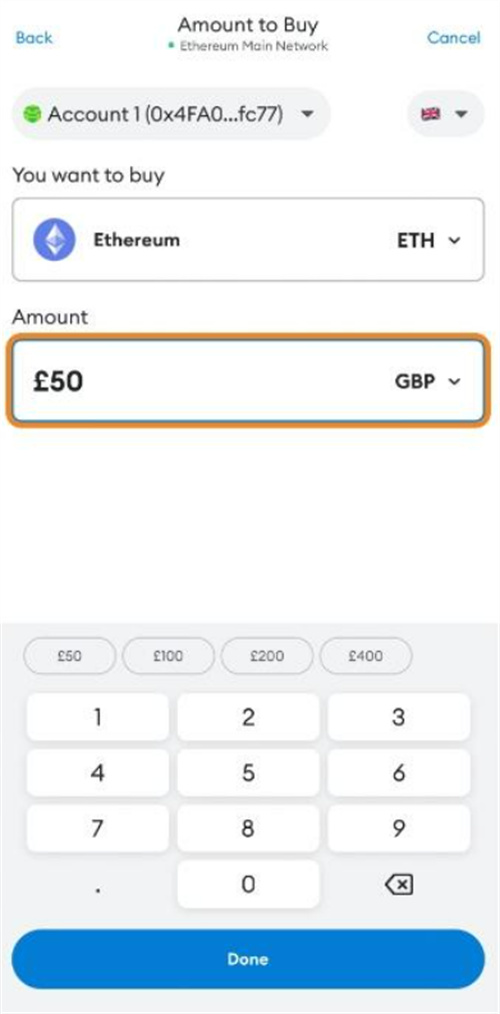The width and height of the screenshot is (500, 1014).
Task: Click the green account avatar icon
Action: pos(32,114)
